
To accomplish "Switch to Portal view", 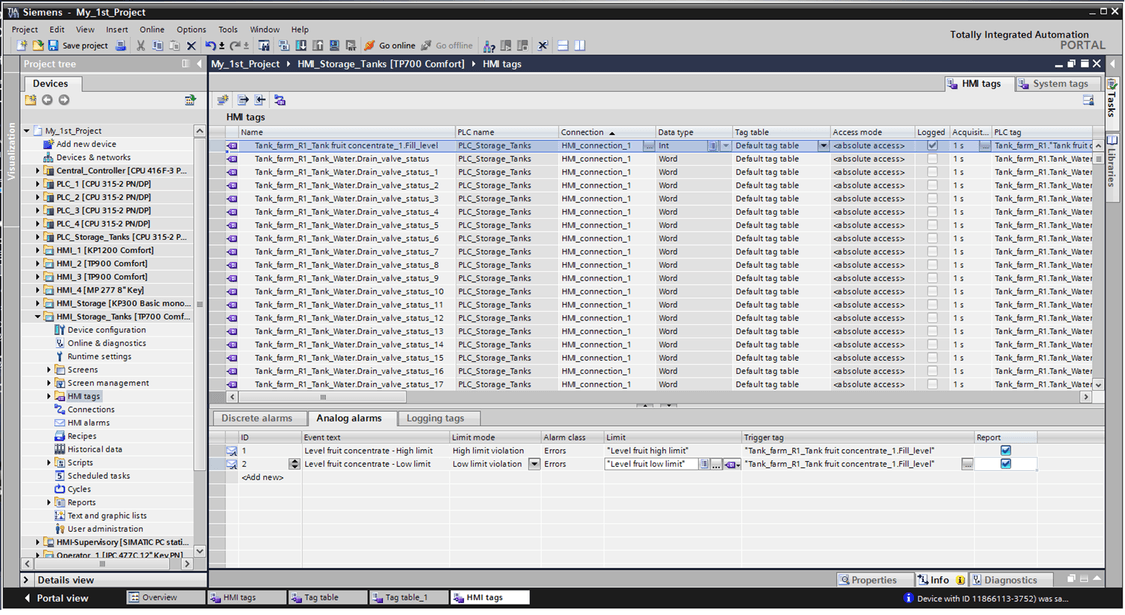I will 57,598.
